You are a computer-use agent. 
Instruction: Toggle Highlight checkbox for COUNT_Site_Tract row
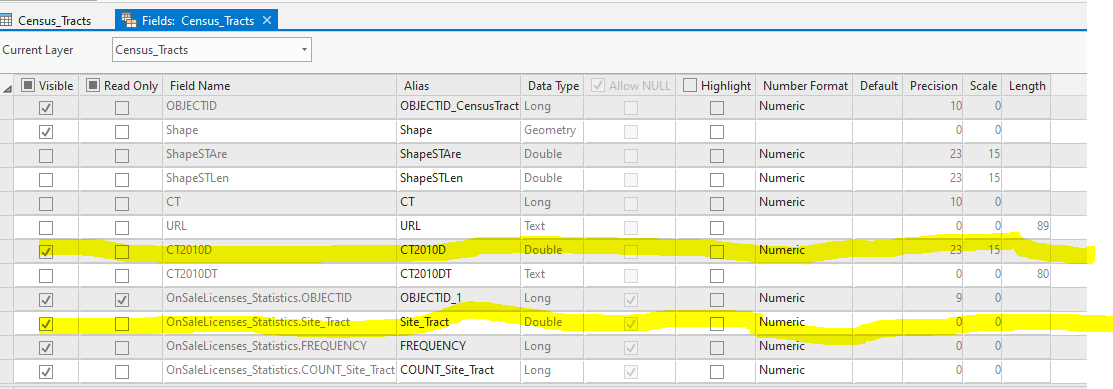tap(717, 371)
